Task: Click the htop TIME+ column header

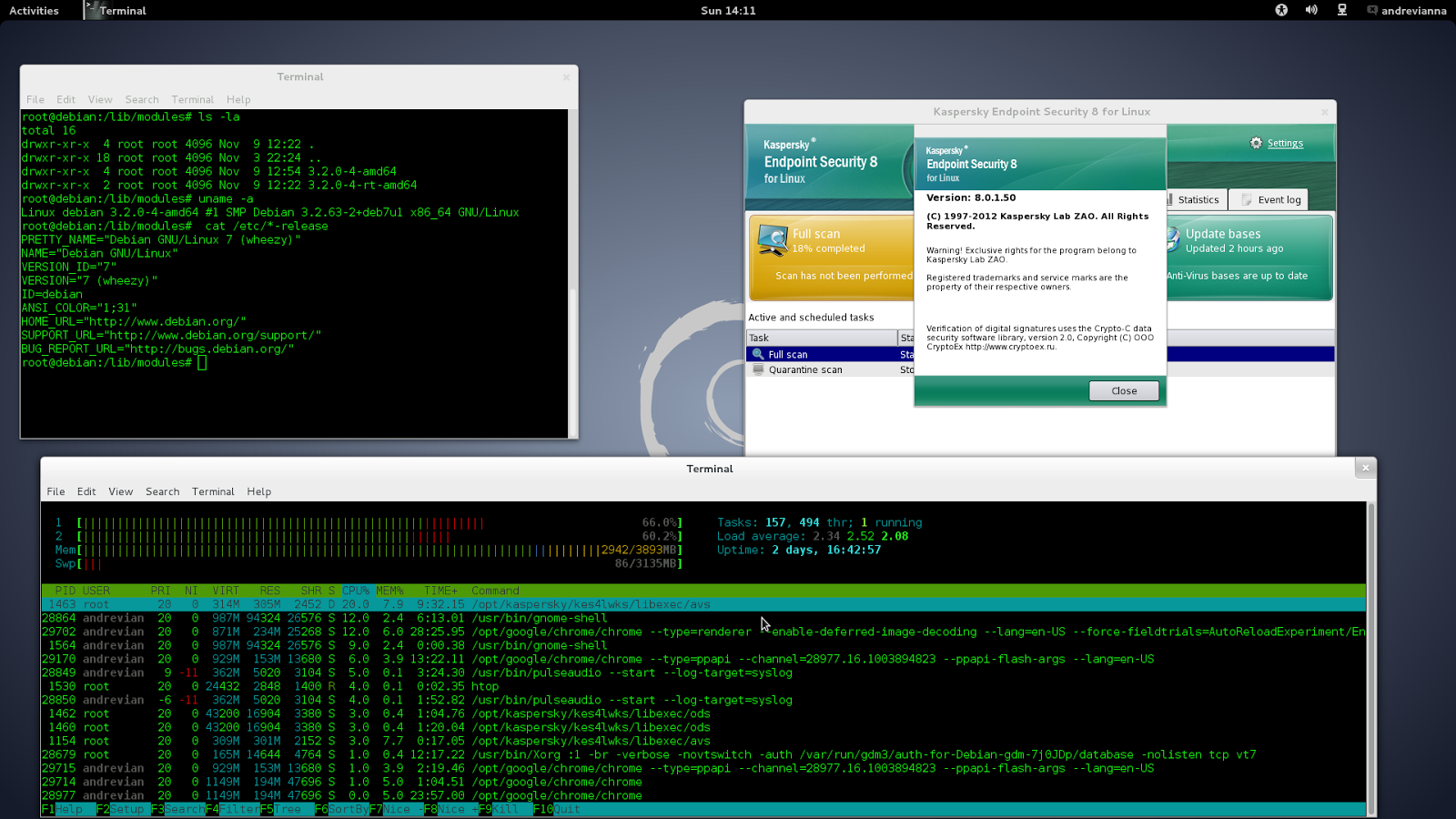Action: point(440,591)
